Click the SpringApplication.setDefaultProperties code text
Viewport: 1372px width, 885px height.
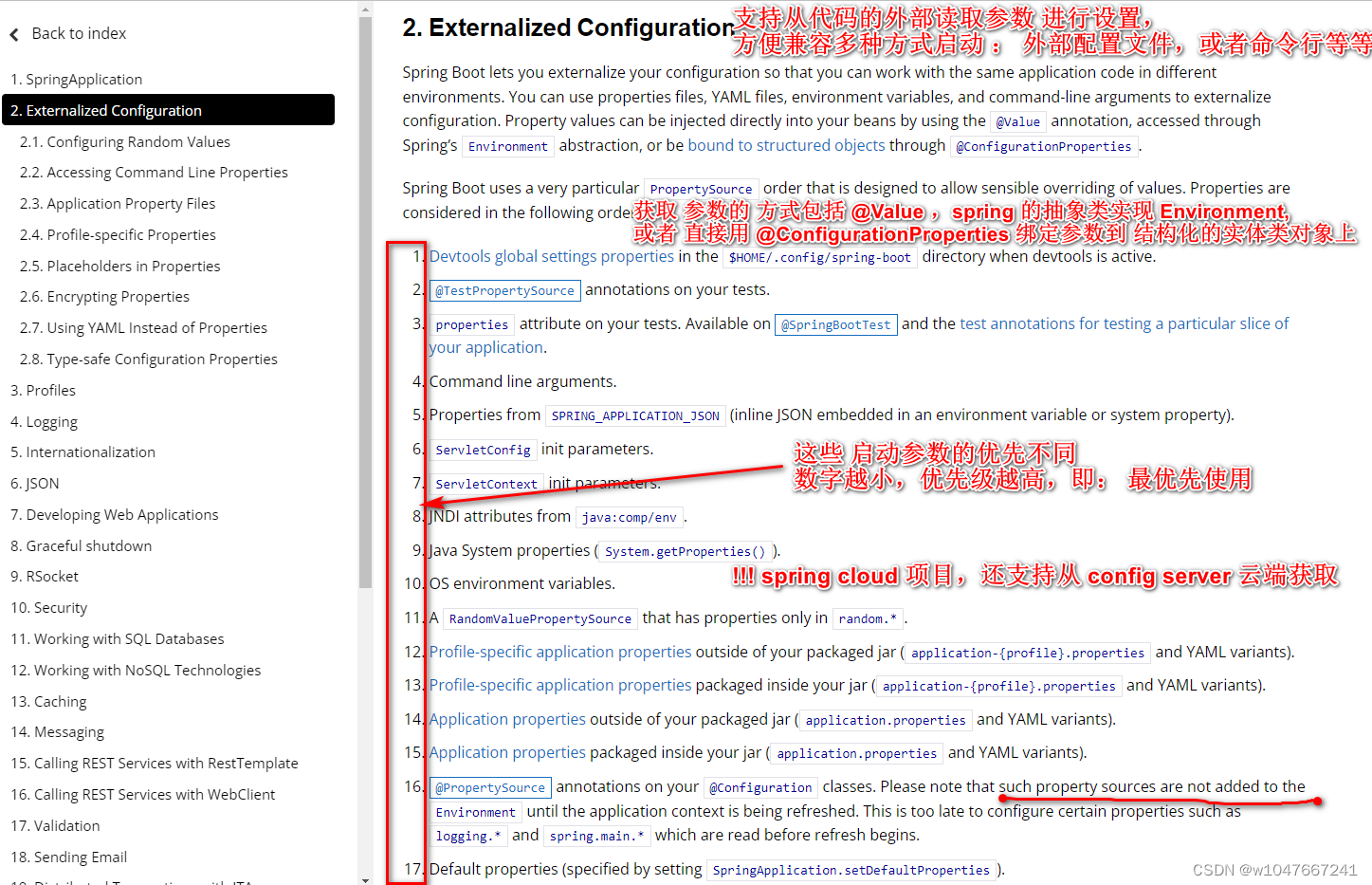[x=851, y=870]
